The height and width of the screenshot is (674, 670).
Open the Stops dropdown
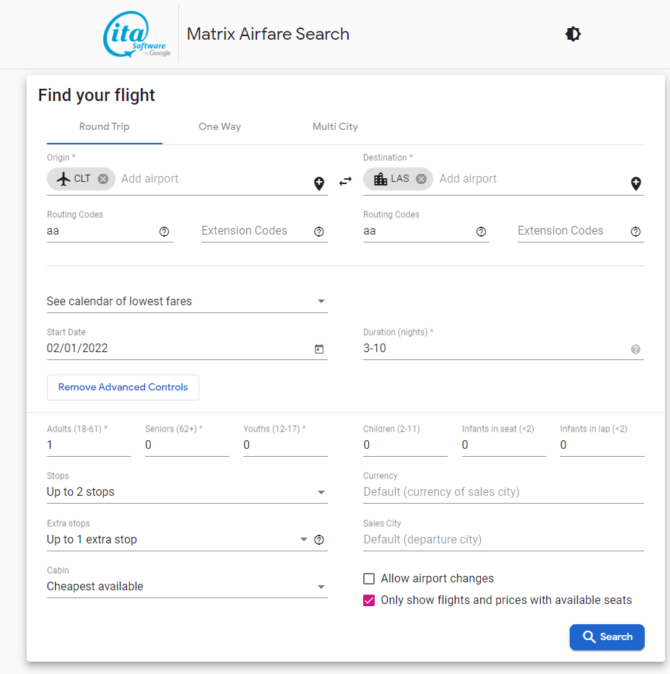(x=187, y=492)
